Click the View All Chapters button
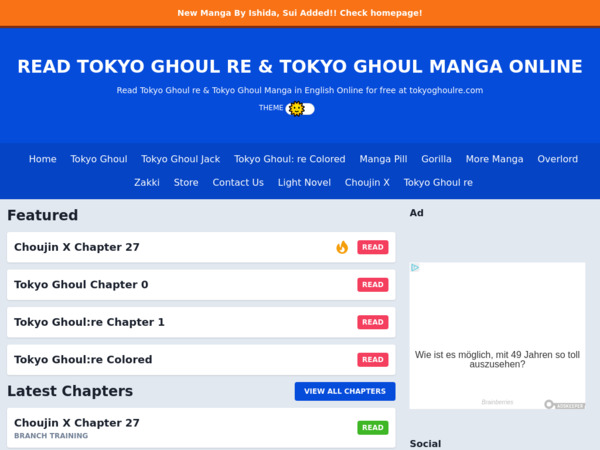Screen dimensions: 600x450 [x=344, y=391]
